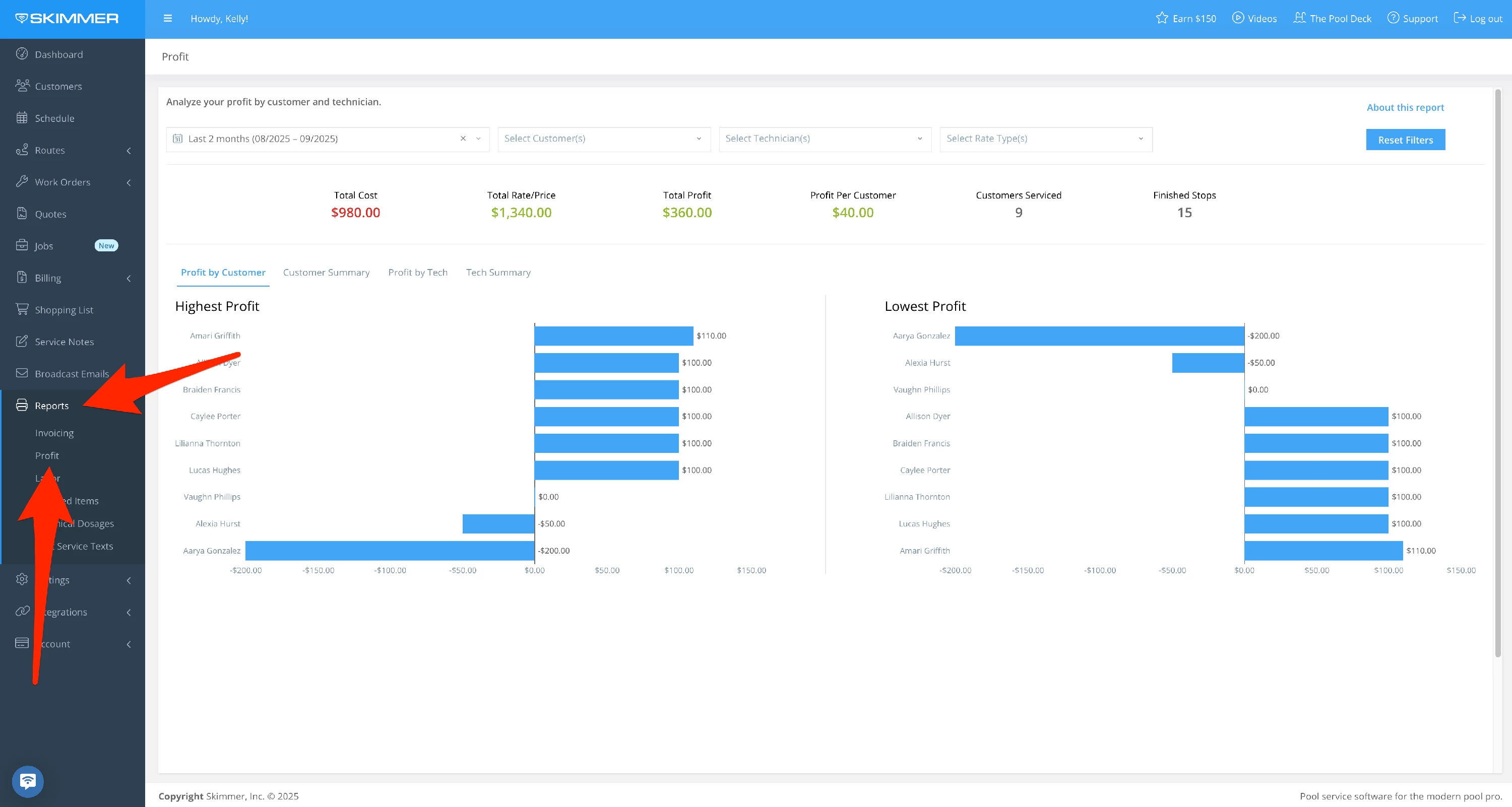Image resolution: width=1512 pixels, height=807 pixels.
Task: Open the chat support bubble icon
Action: pos(28,781)
